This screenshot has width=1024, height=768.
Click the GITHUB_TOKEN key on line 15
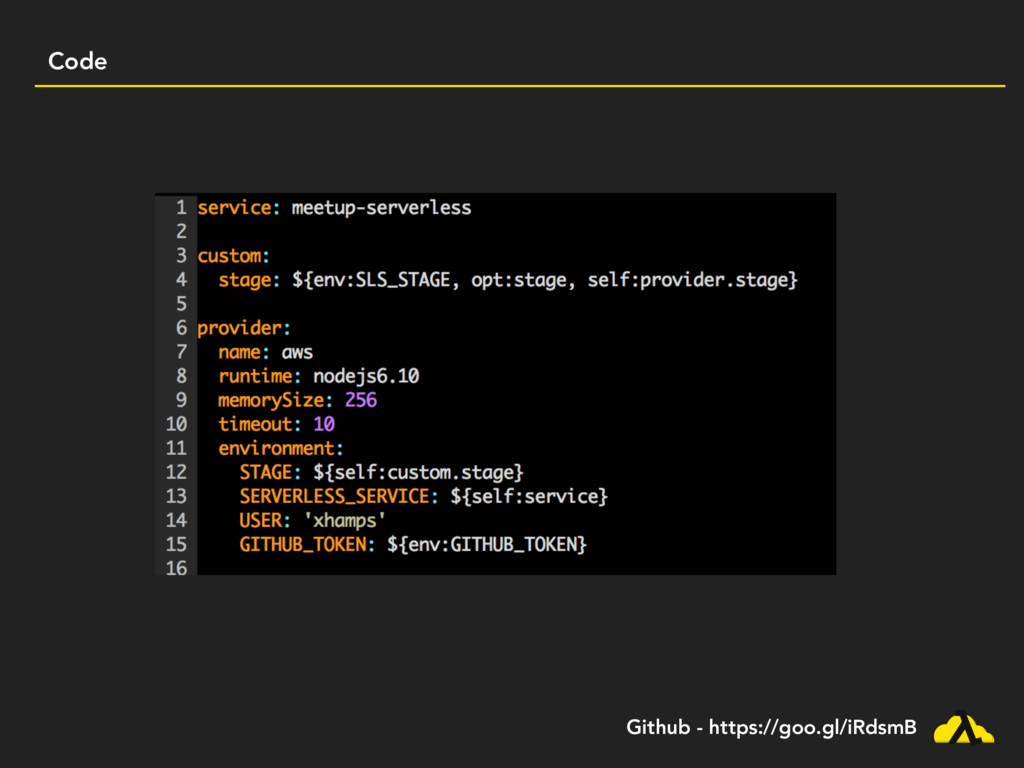pos(303,544)
